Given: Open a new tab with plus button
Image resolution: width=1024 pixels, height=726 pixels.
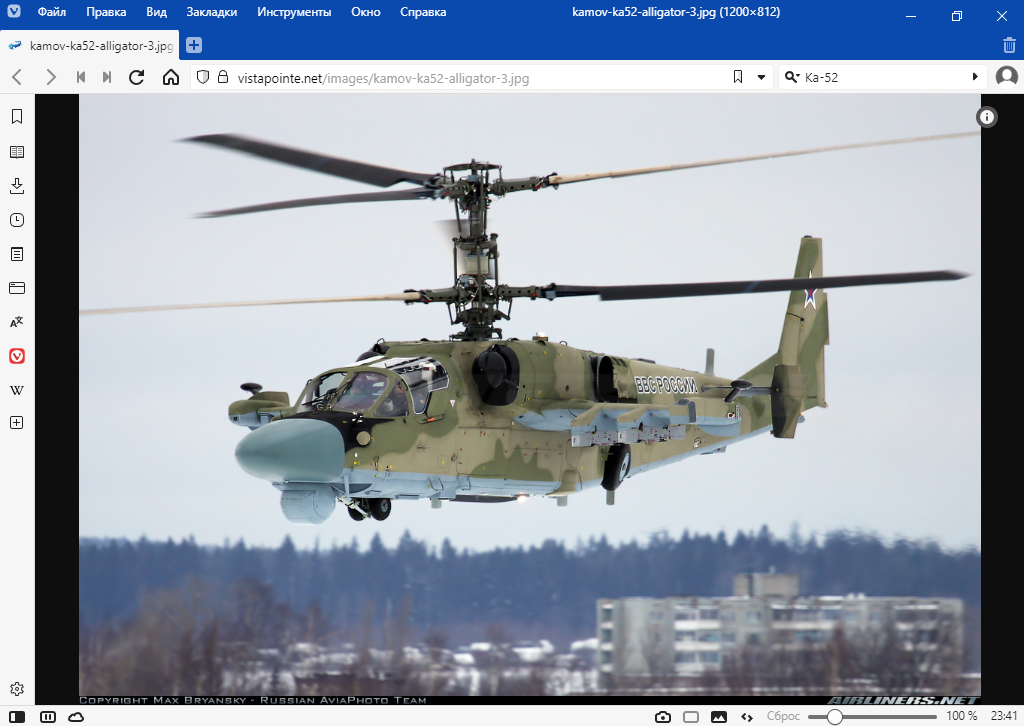Looking at the screenshot, I should (x=194, y=45).
